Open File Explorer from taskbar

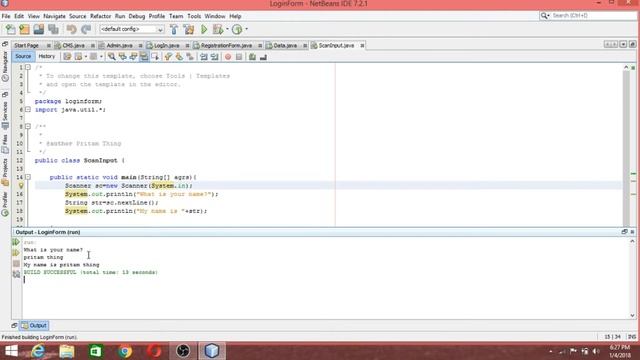click(67, 351)
